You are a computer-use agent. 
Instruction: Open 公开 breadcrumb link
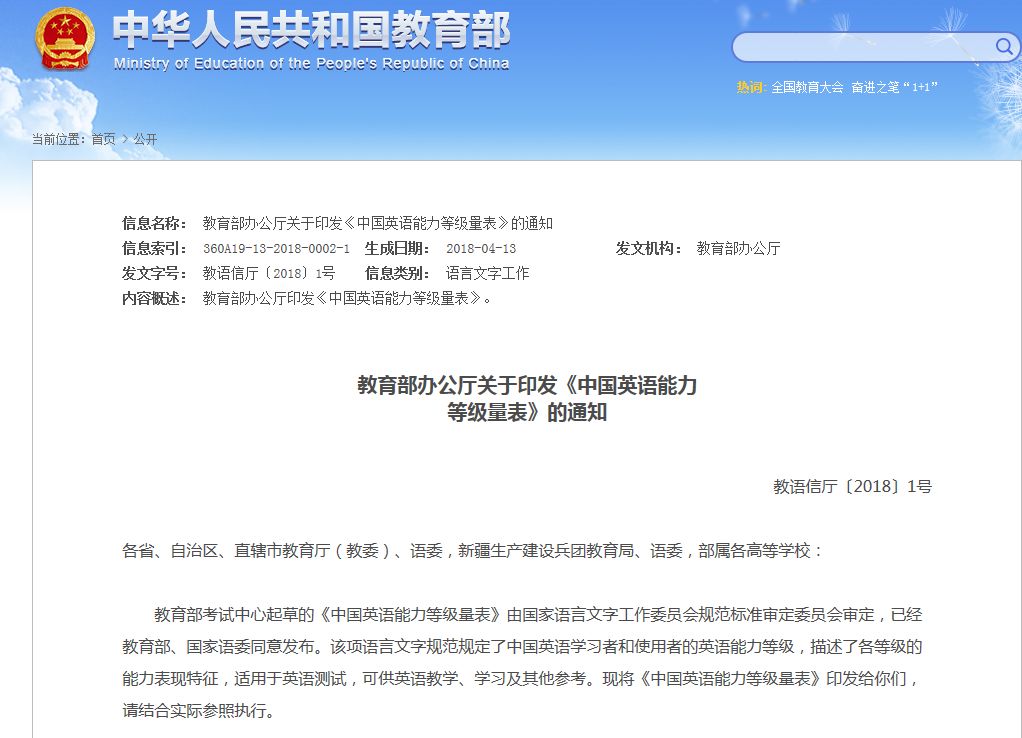pyautogui.click(x=145, y=139)
